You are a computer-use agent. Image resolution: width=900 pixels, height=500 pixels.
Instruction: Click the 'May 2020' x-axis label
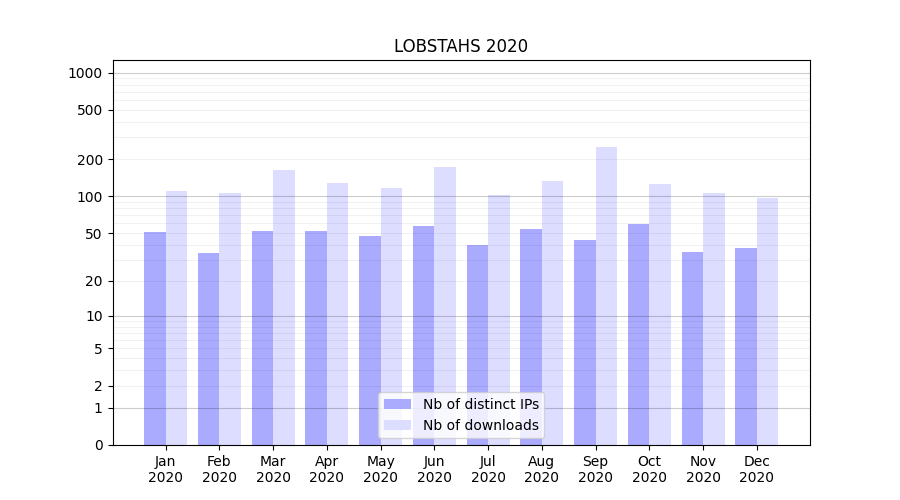click(x=380, y=469)
